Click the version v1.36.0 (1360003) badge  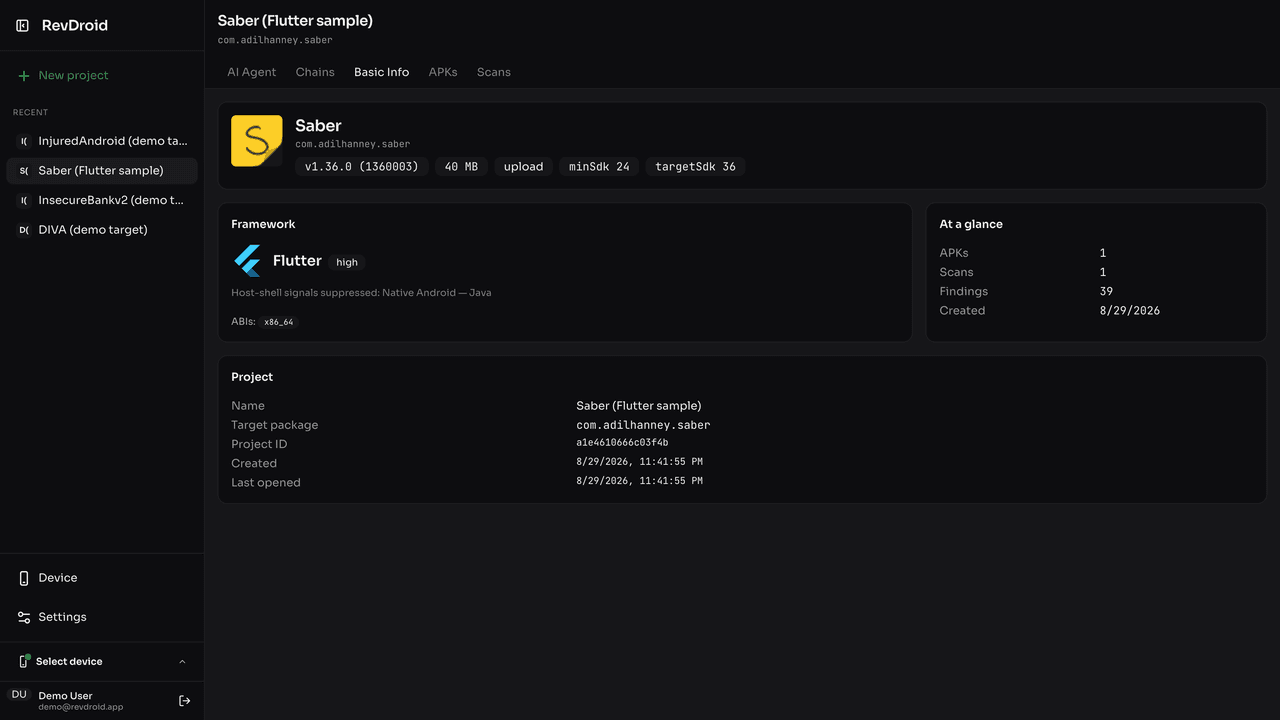pyautogui.click(x=362, y=167)
